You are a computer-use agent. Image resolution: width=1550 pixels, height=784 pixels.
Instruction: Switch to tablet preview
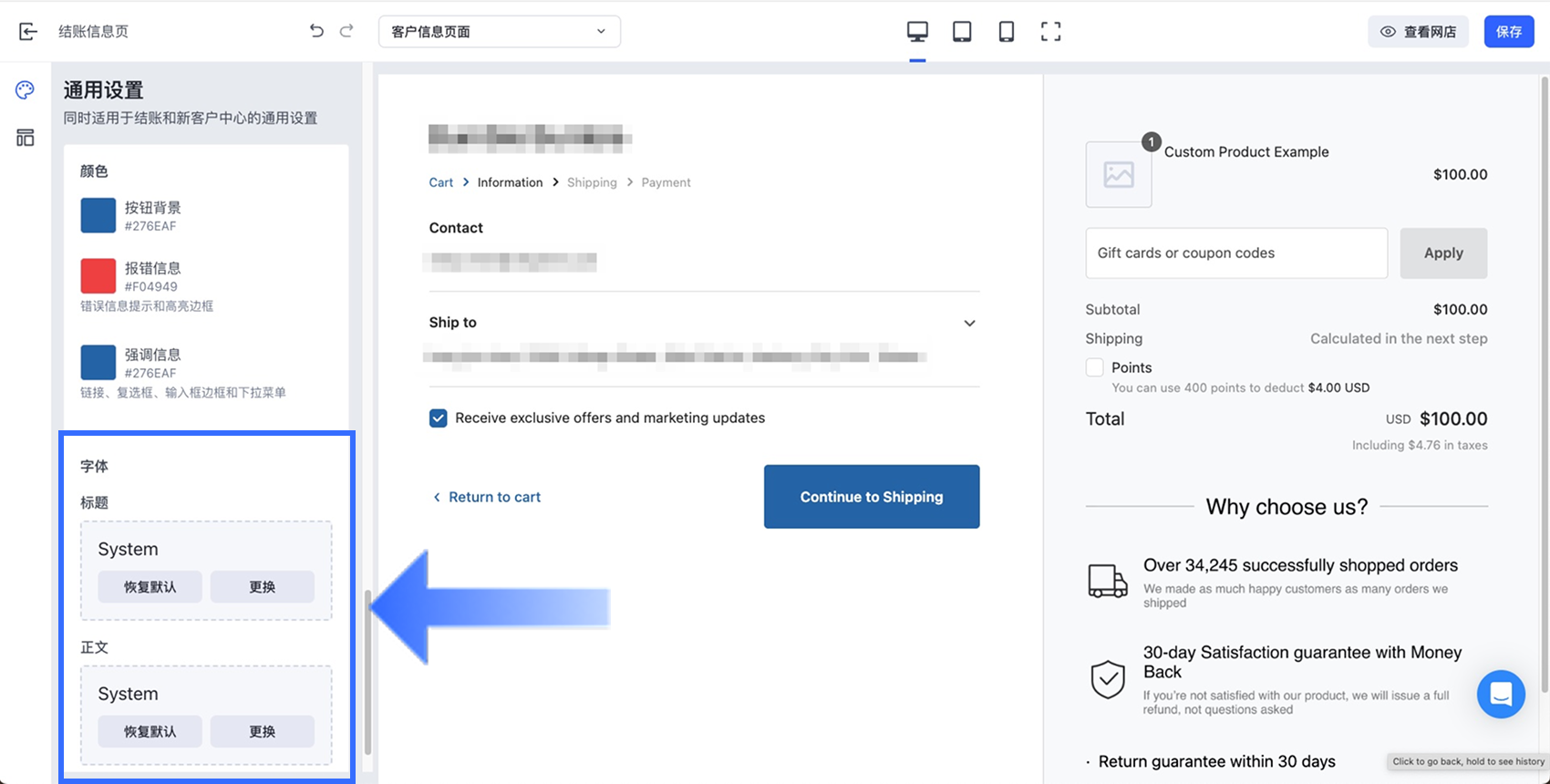(962, 32)
